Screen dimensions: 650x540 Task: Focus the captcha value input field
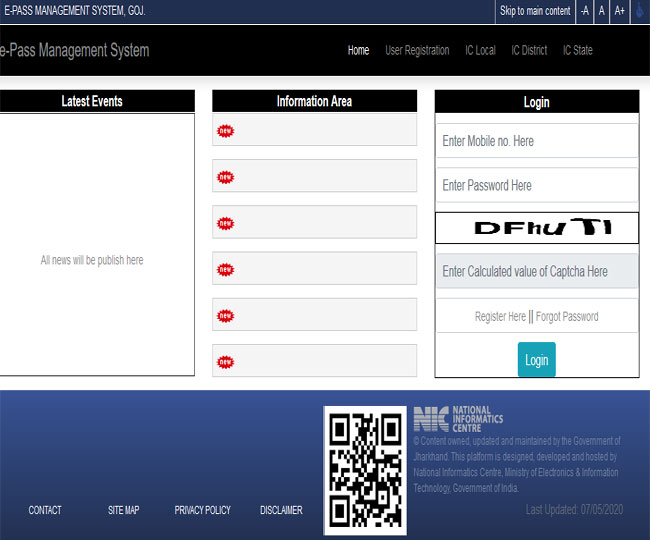536,271
